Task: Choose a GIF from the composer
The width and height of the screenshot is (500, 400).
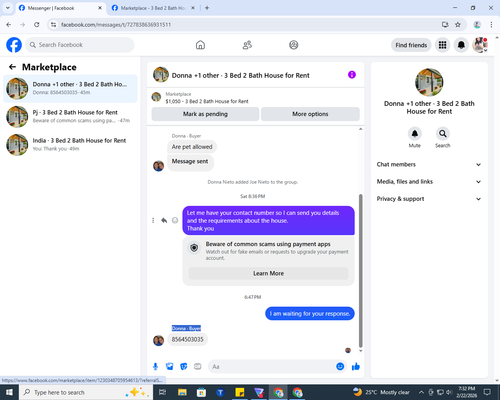Action: pyautogui.click(x=198, y=367)
